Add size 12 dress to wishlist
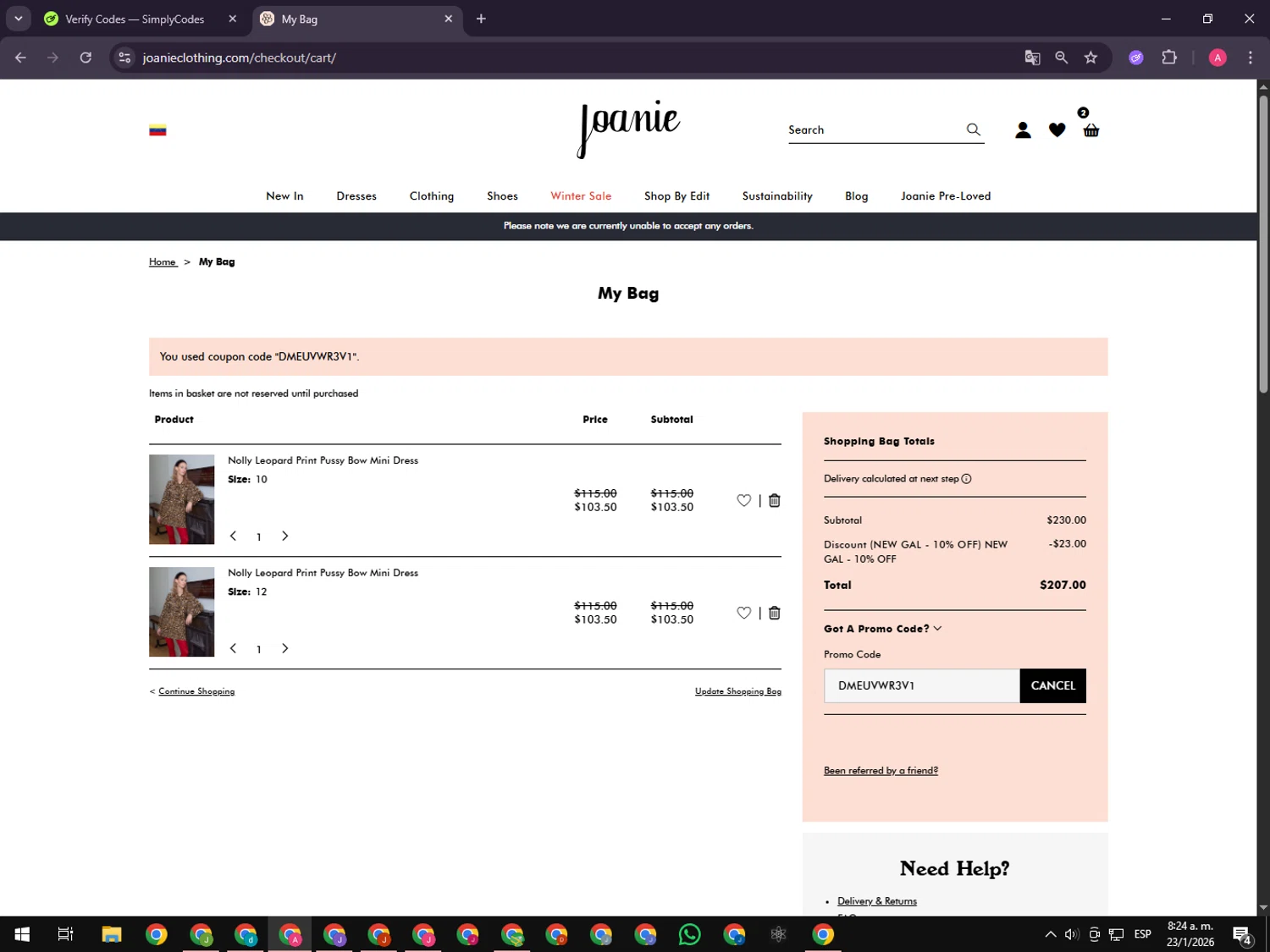Image resolution: width=1270 pixels, height=952 pixels. click(743, 613)
